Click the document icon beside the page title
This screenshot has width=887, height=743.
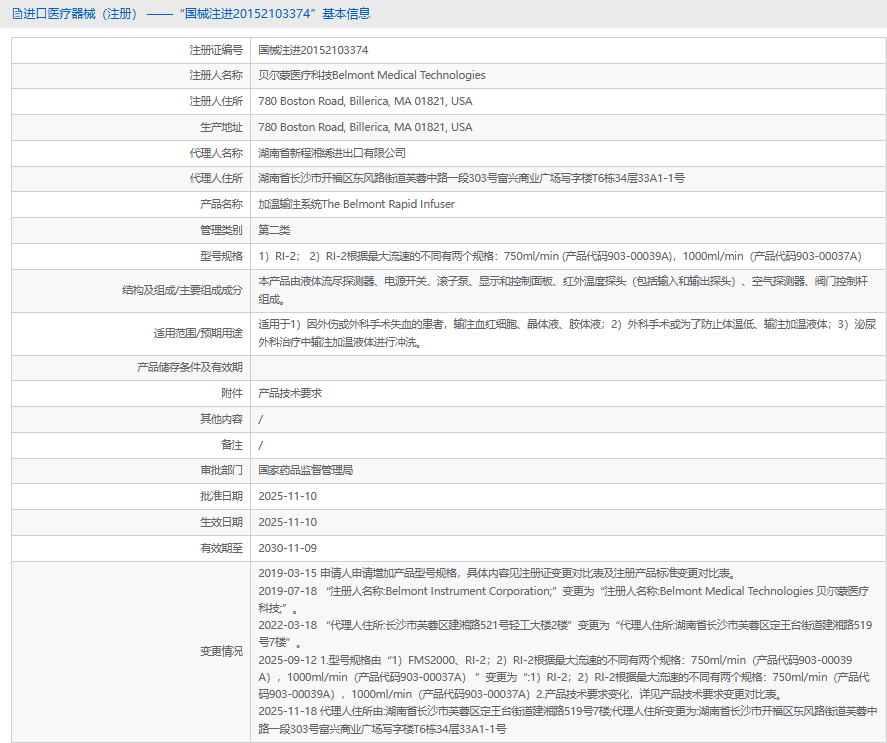click(17, 14)
